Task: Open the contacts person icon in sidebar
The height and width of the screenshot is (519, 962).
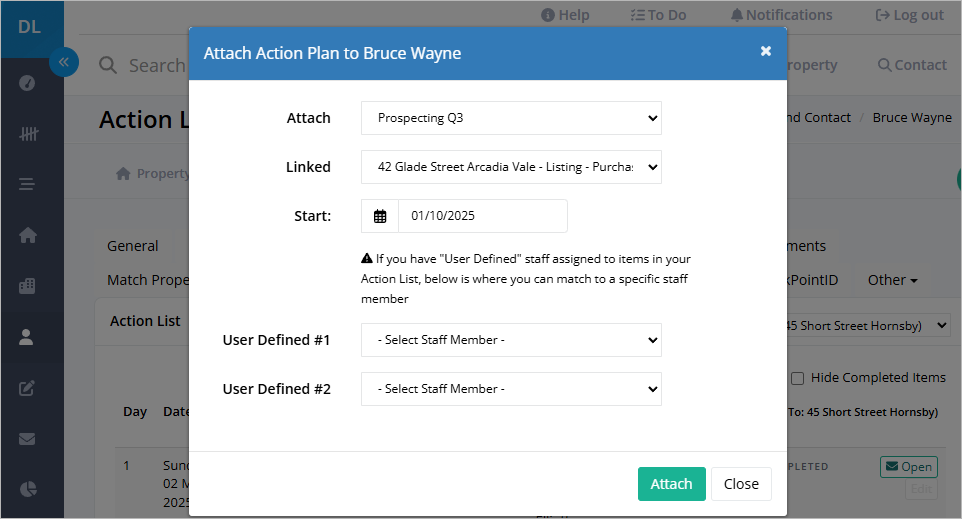Action: (x=26, y=337)
